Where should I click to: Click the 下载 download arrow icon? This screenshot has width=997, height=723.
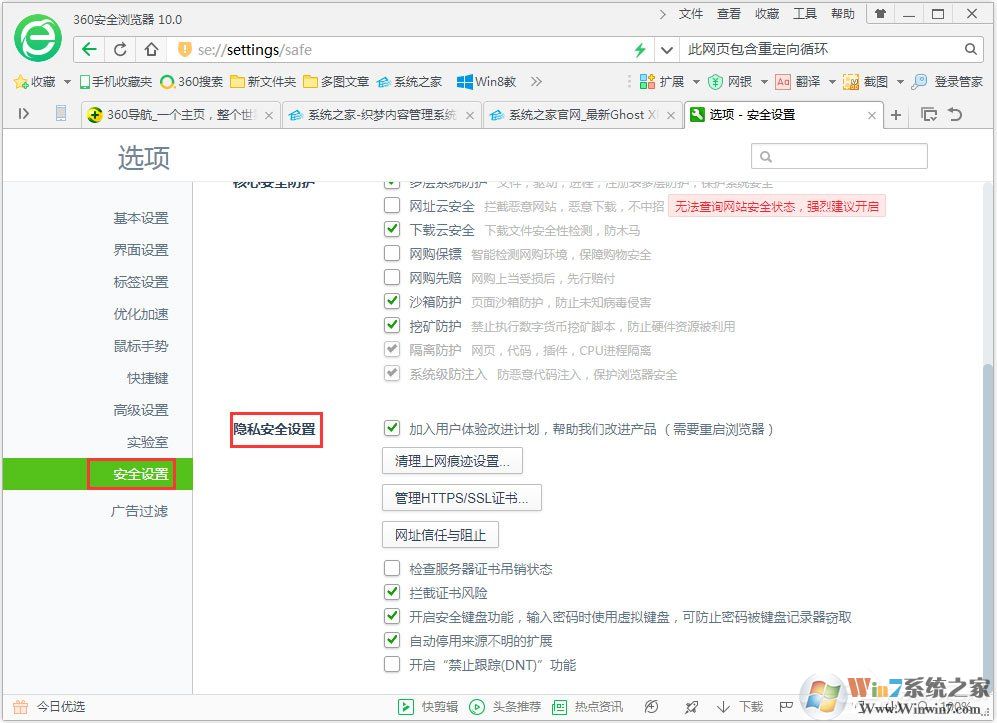(724, 706)
